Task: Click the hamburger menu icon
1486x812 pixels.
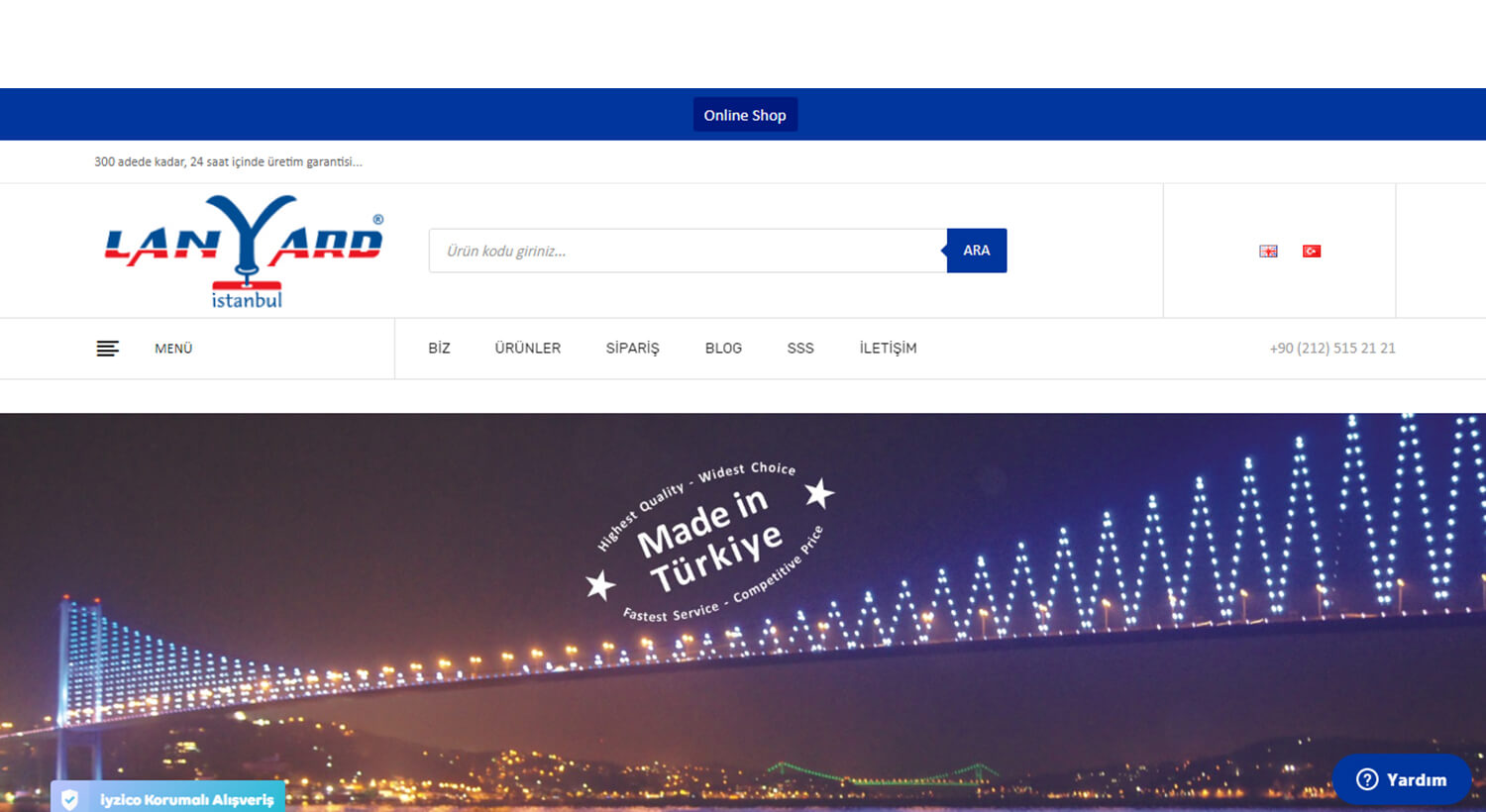Action: point(107,349)
